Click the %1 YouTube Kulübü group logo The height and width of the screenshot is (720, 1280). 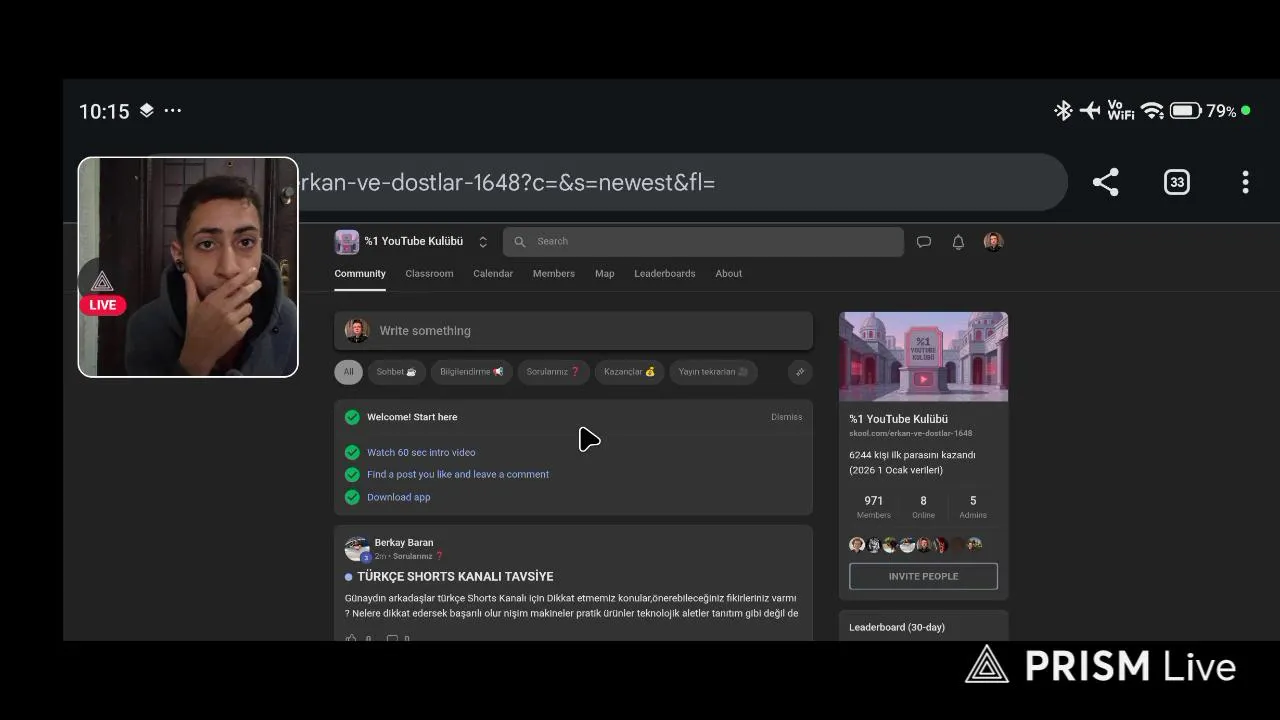pos(346,242)
